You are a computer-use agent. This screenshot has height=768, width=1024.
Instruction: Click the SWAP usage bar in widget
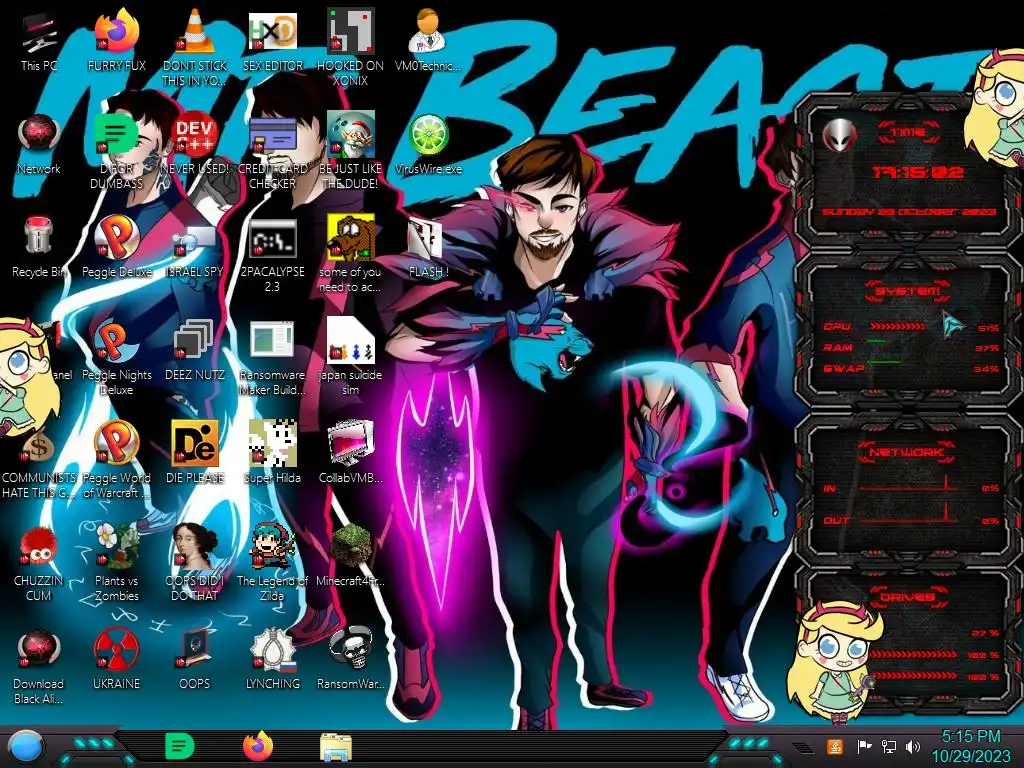pos(884,361)
